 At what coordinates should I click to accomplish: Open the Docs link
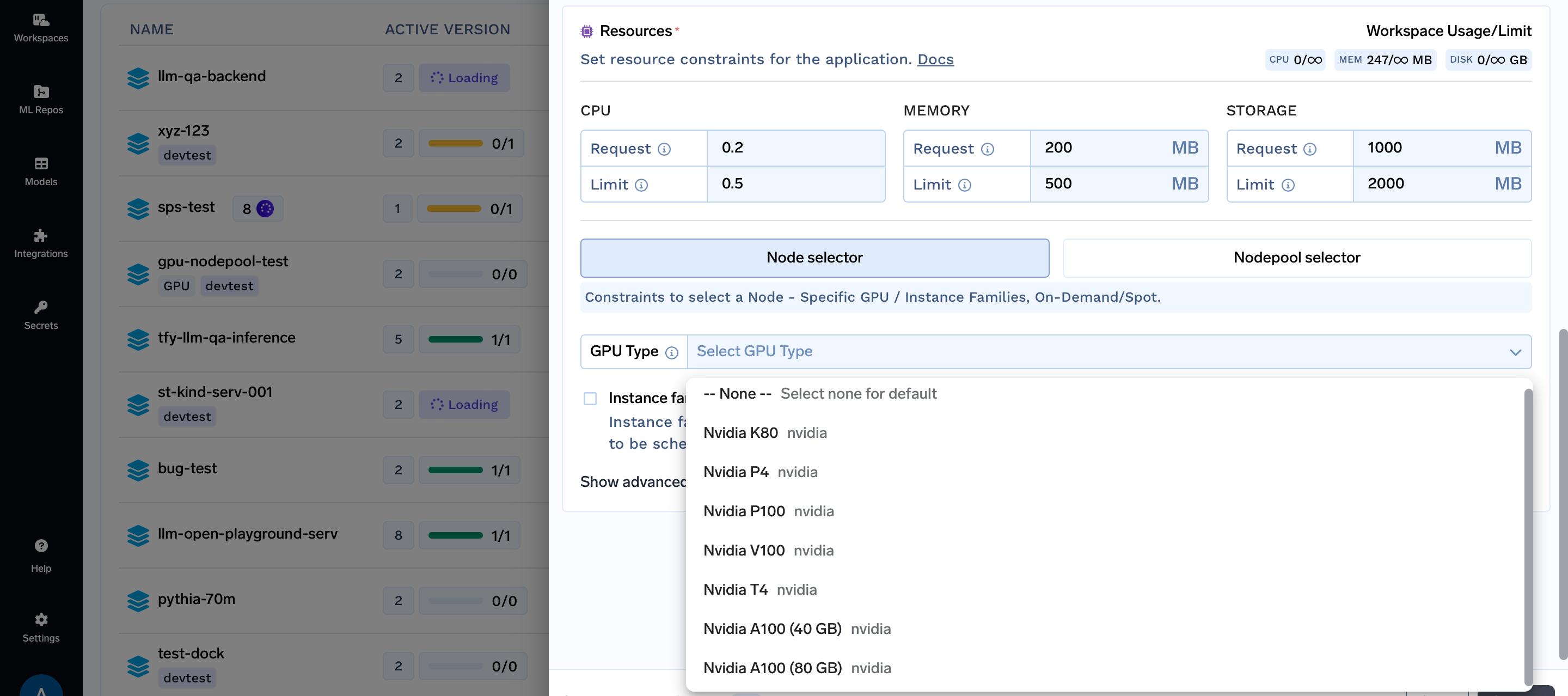(935, 59)
